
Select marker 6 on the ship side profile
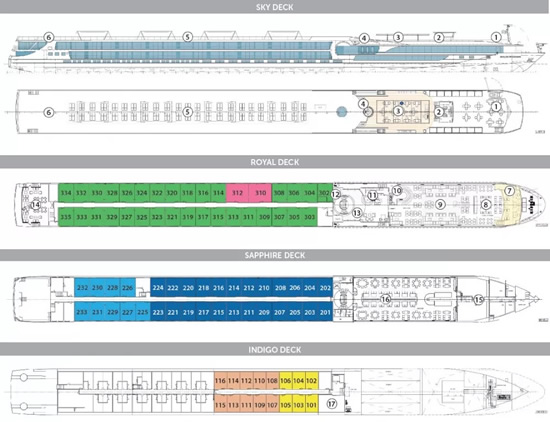click(x=49, y=37)
